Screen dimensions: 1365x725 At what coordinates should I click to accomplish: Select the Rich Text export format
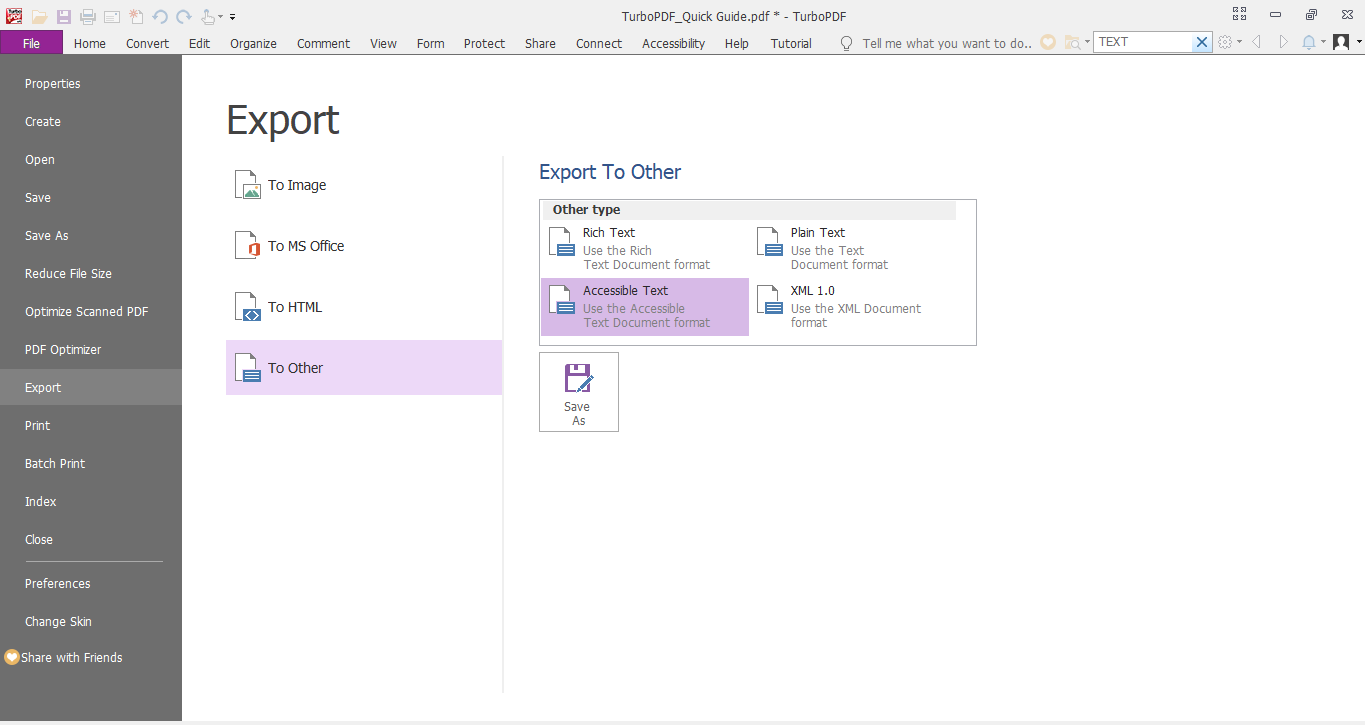click(x=644, y=250)
